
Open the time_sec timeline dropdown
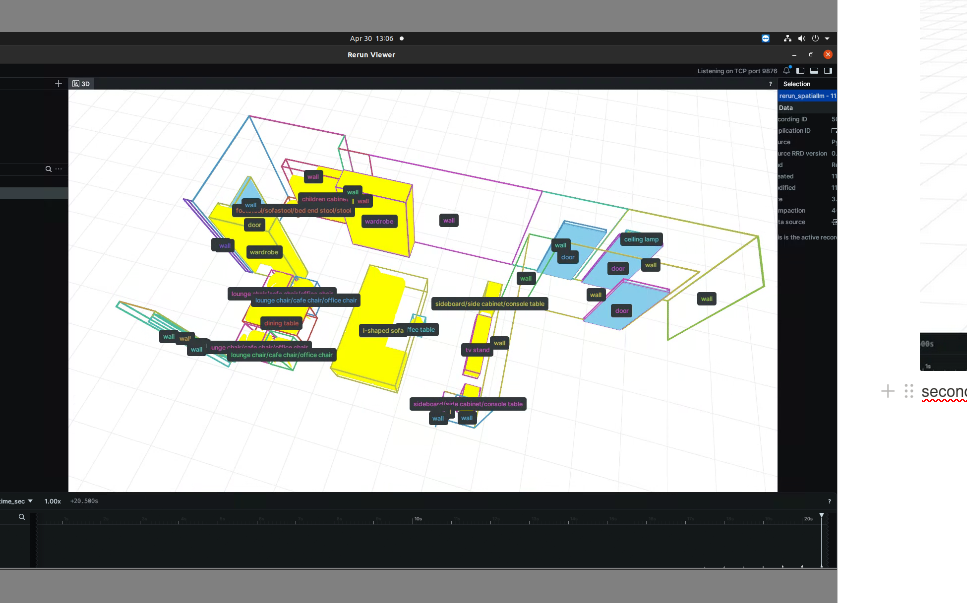click(16, 501)
